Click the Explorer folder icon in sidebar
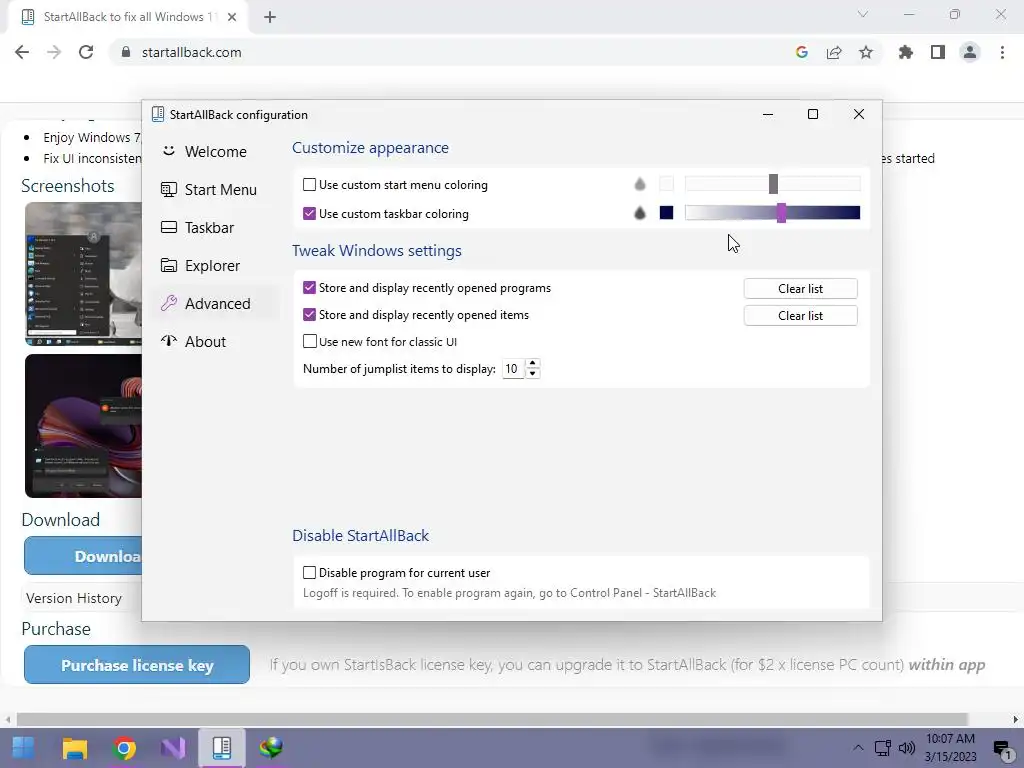The width and height of the screenshot is (1024, 768). (x=168, y=265)
